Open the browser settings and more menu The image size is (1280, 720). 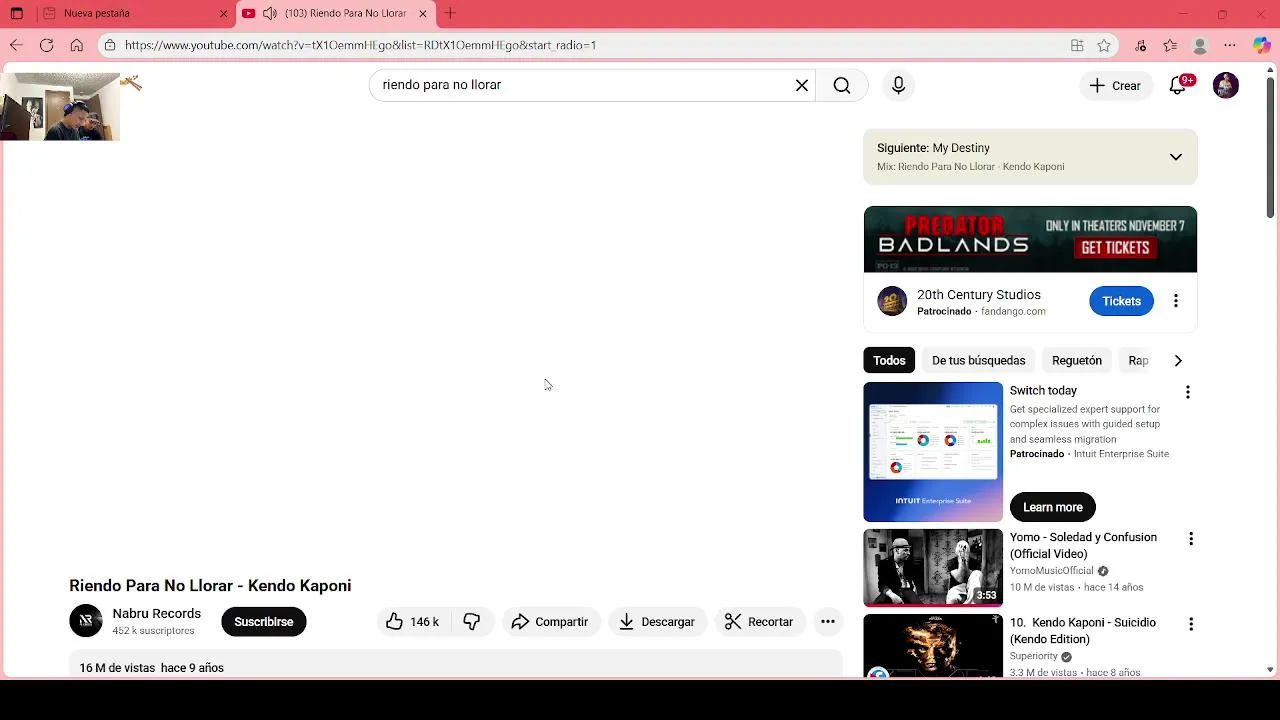pos(1230,45)
